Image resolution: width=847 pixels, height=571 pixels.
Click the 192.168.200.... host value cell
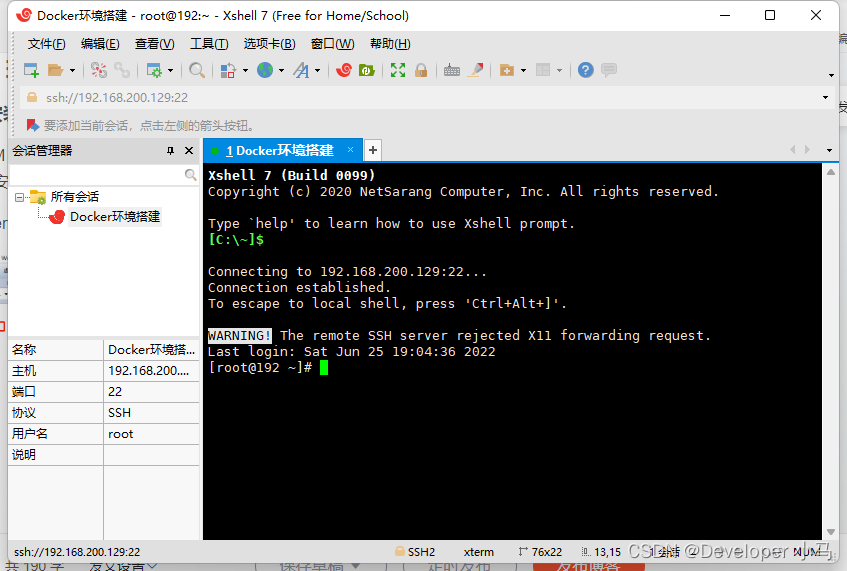click(x=151, y=371)
